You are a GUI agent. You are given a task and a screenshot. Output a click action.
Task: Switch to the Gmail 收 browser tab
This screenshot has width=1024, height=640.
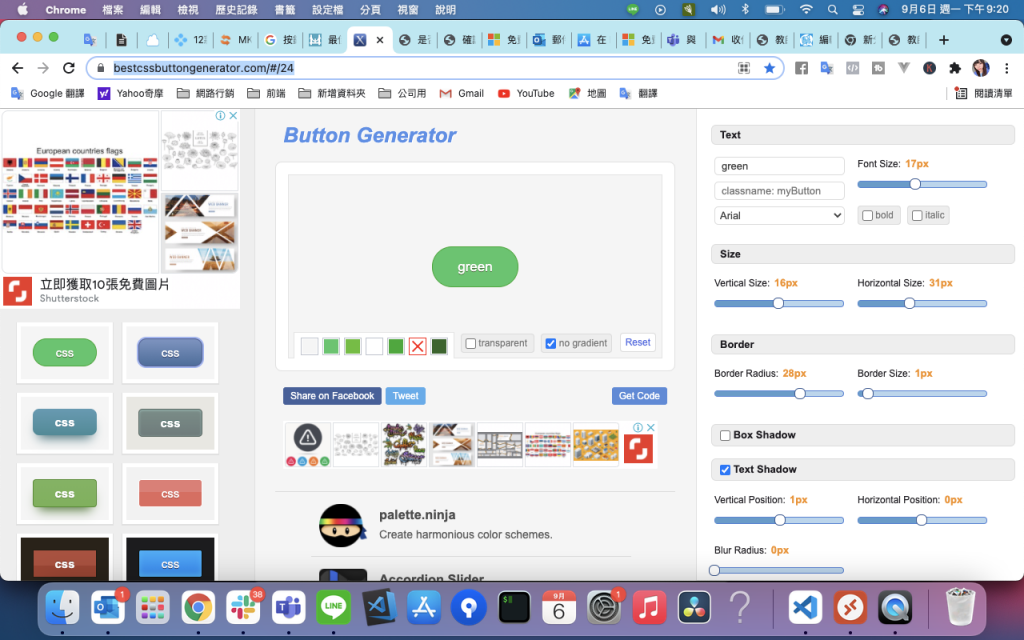(728, 40)
